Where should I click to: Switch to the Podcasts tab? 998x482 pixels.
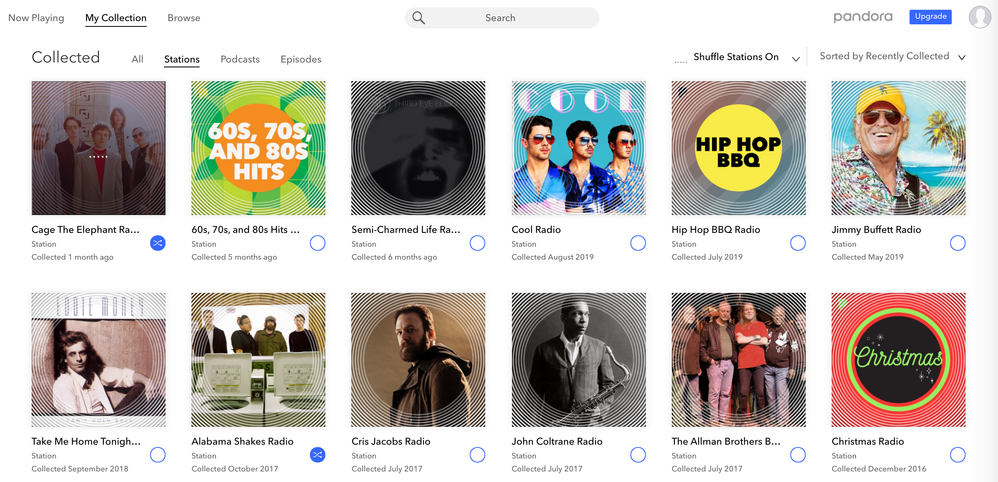[x=240, y=59]
